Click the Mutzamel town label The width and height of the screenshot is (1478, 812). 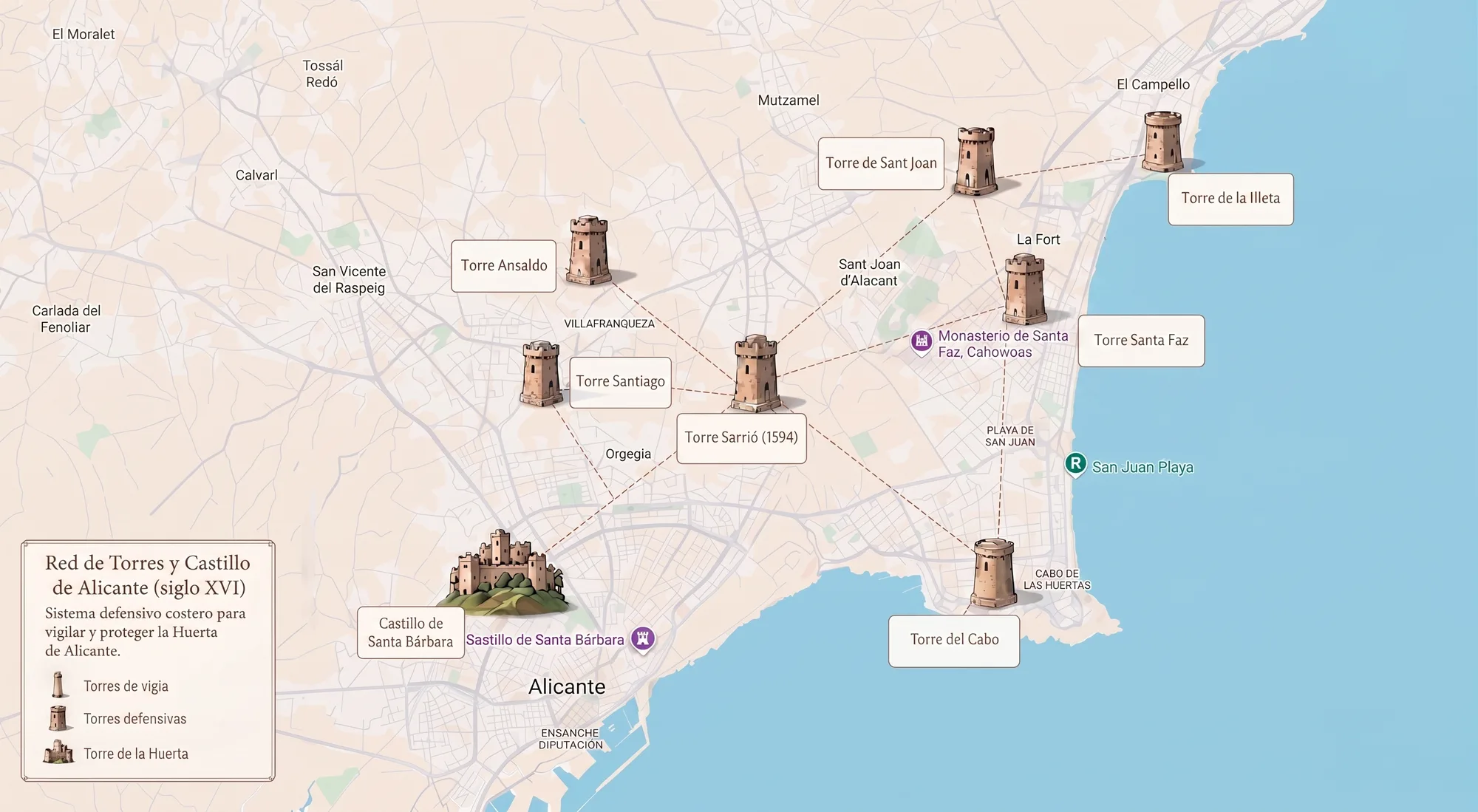(789, 100)
